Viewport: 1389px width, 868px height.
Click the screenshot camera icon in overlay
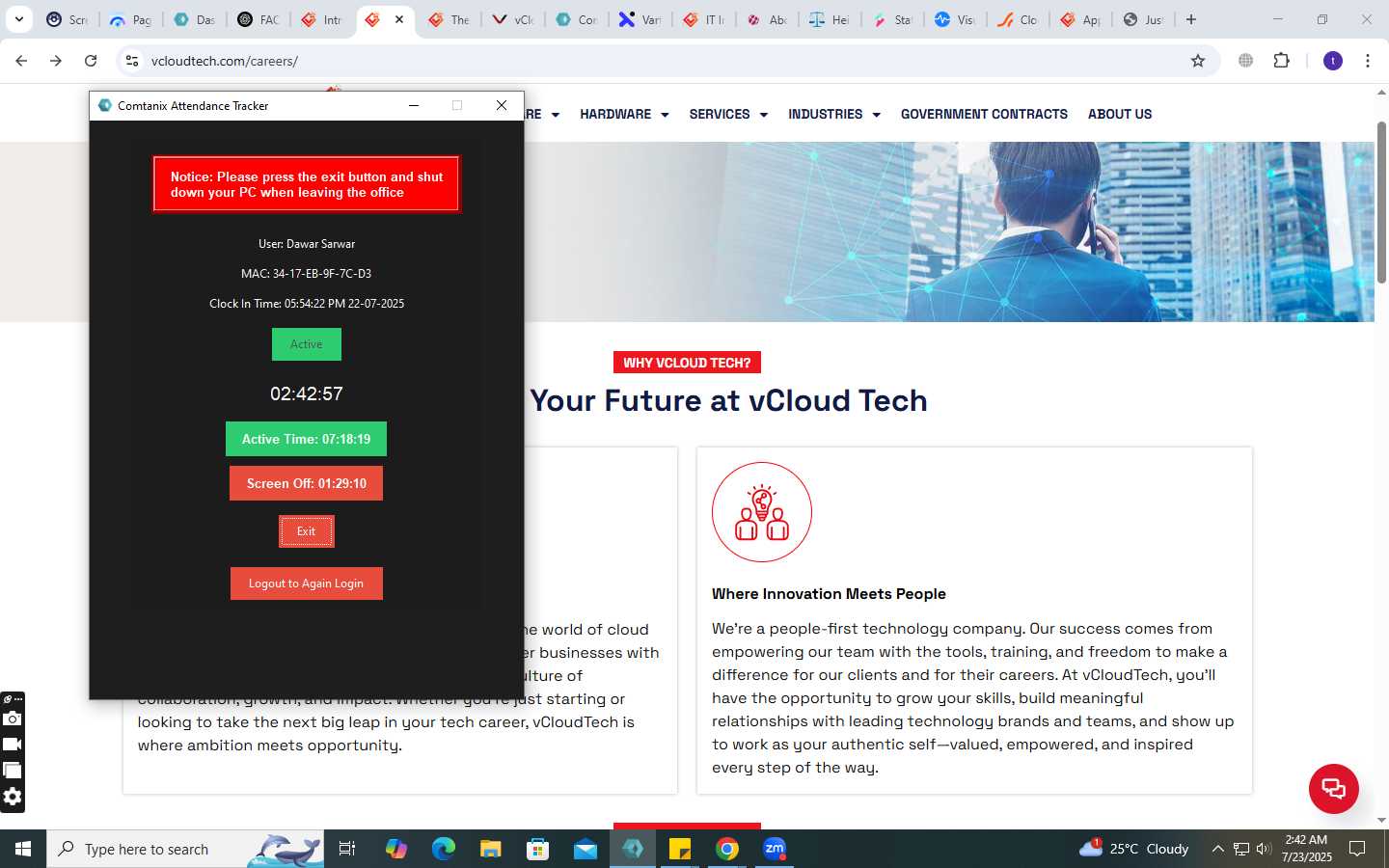click(x=12, y=719)
